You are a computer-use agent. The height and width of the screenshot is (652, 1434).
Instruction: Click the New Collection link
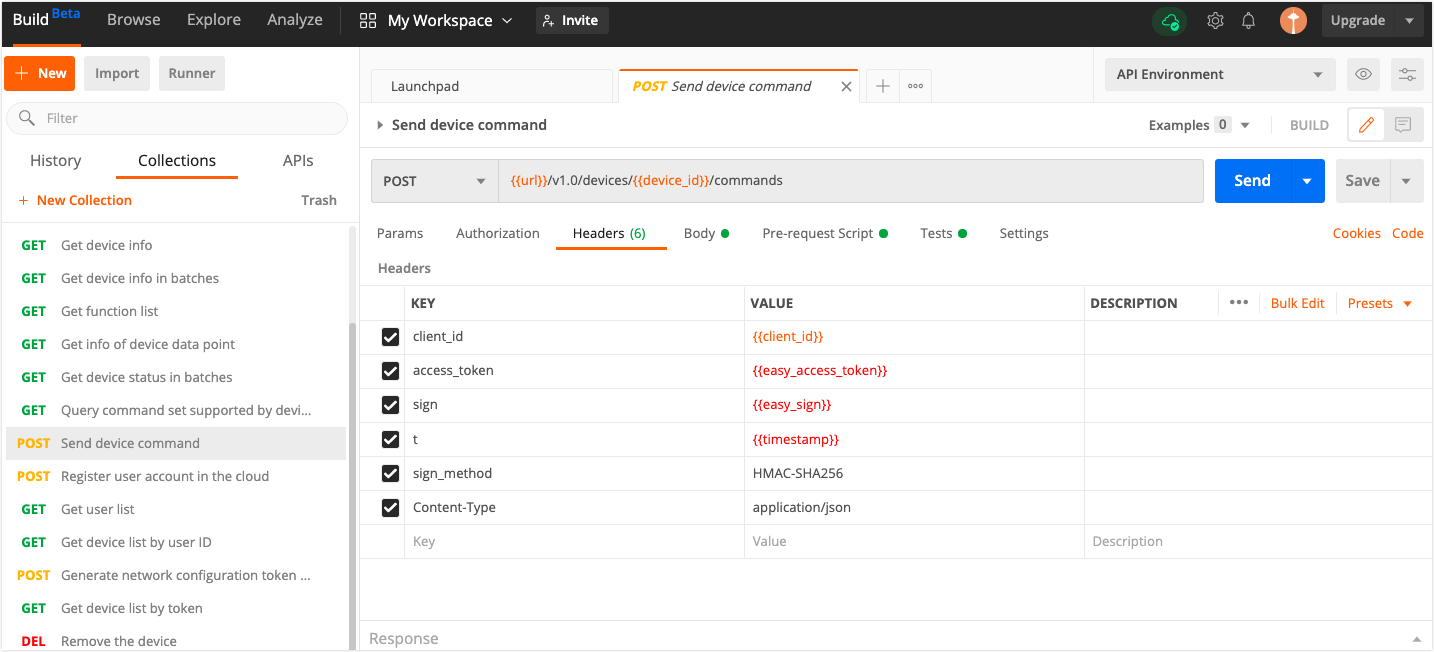pos(75,200)
